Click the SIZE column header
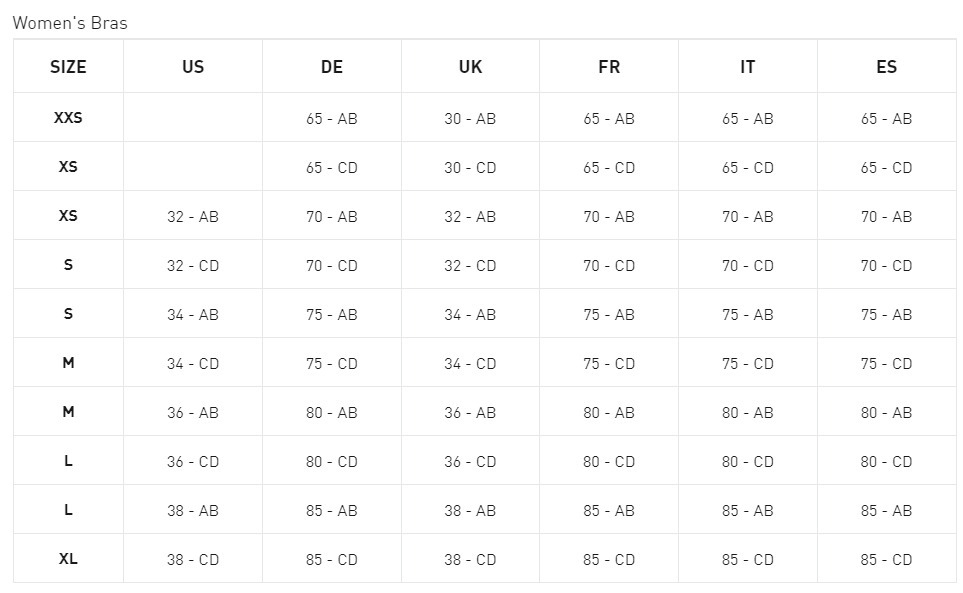 pos(68,67)
